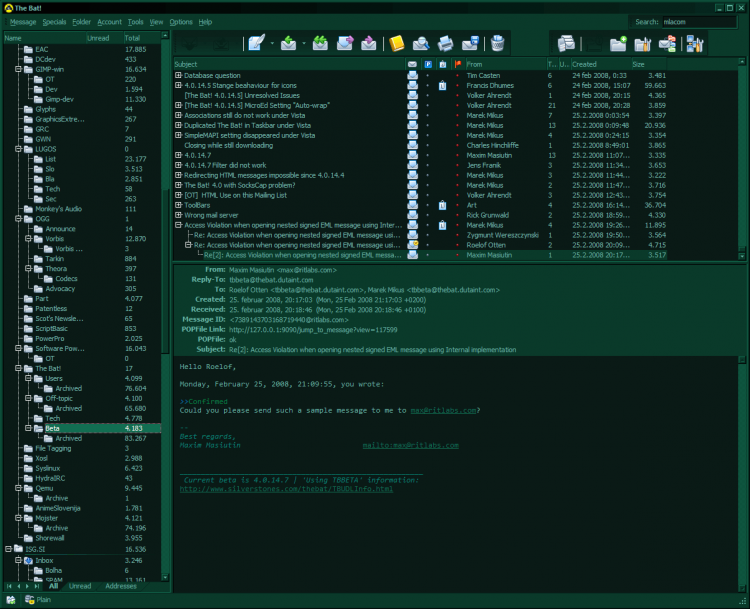Viewport: 750px width, 609px height.
Task: Sort by the blue P parked column
Action: tap(428, 64)
